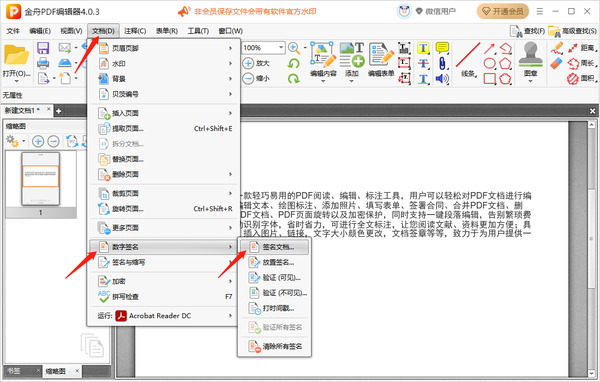Open the 注释(C) menu
The image size is (600, 382).
135,31
